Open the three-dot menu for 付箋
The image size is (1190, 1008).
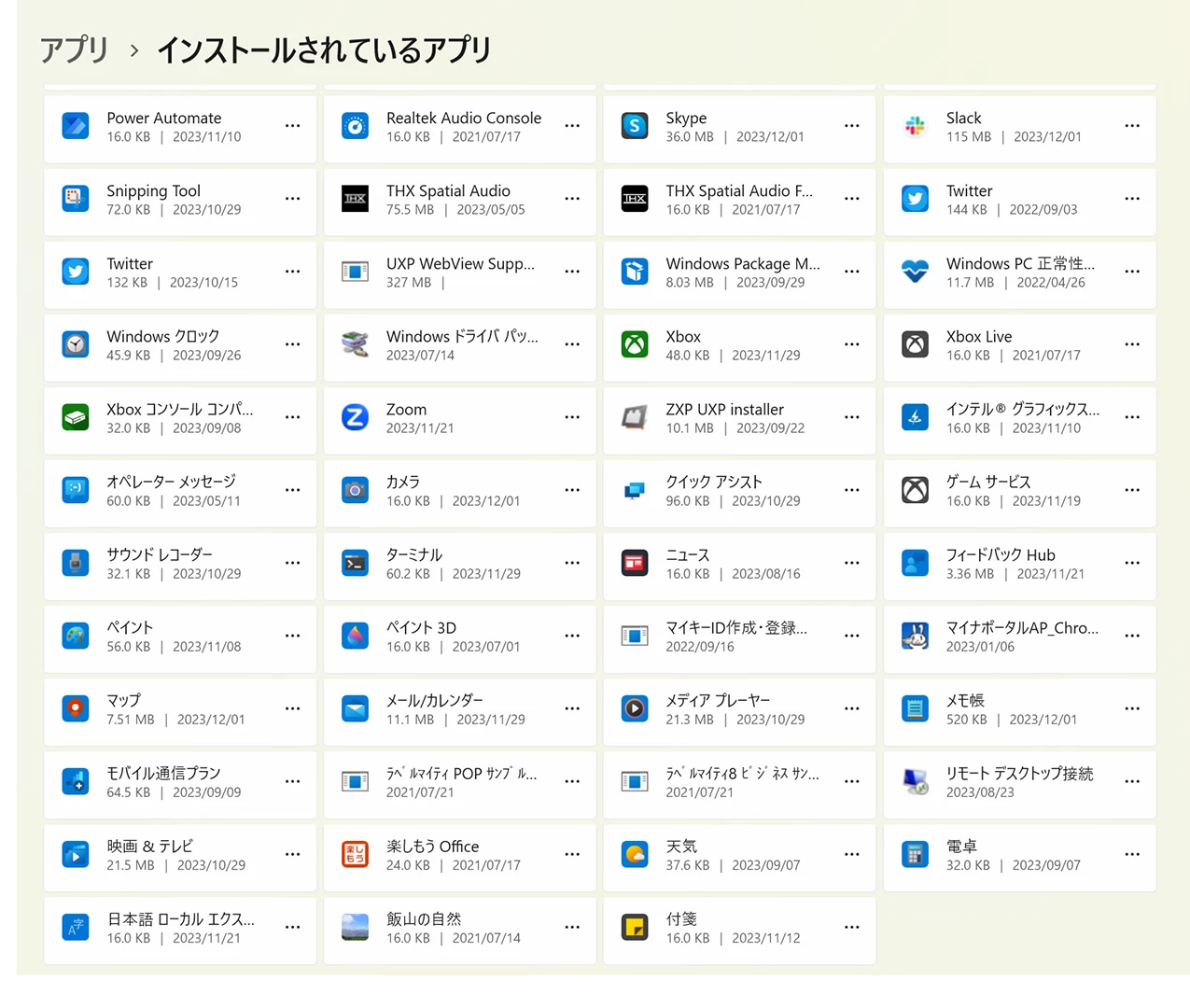852,927
